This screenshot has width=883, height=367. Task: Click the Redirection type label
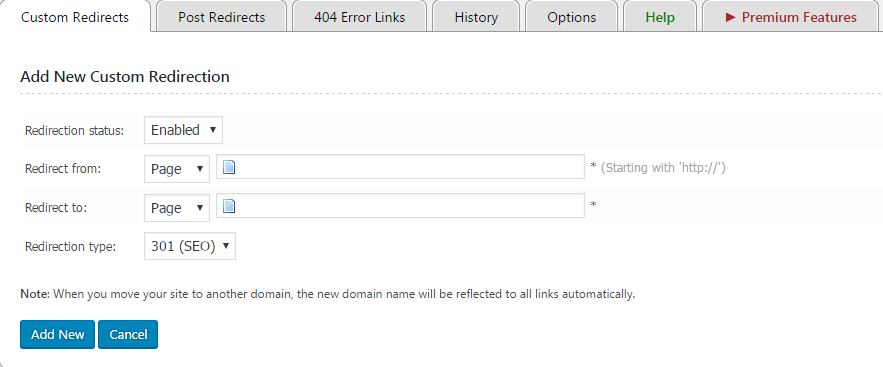[70, 247]
